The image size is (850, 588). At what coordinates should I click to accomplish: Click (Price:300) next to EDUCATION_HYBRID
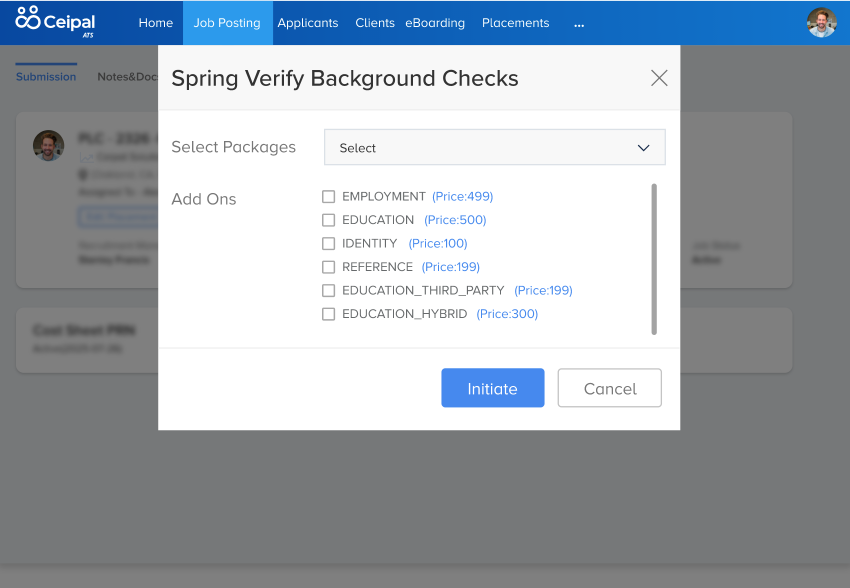pos(507,314)
